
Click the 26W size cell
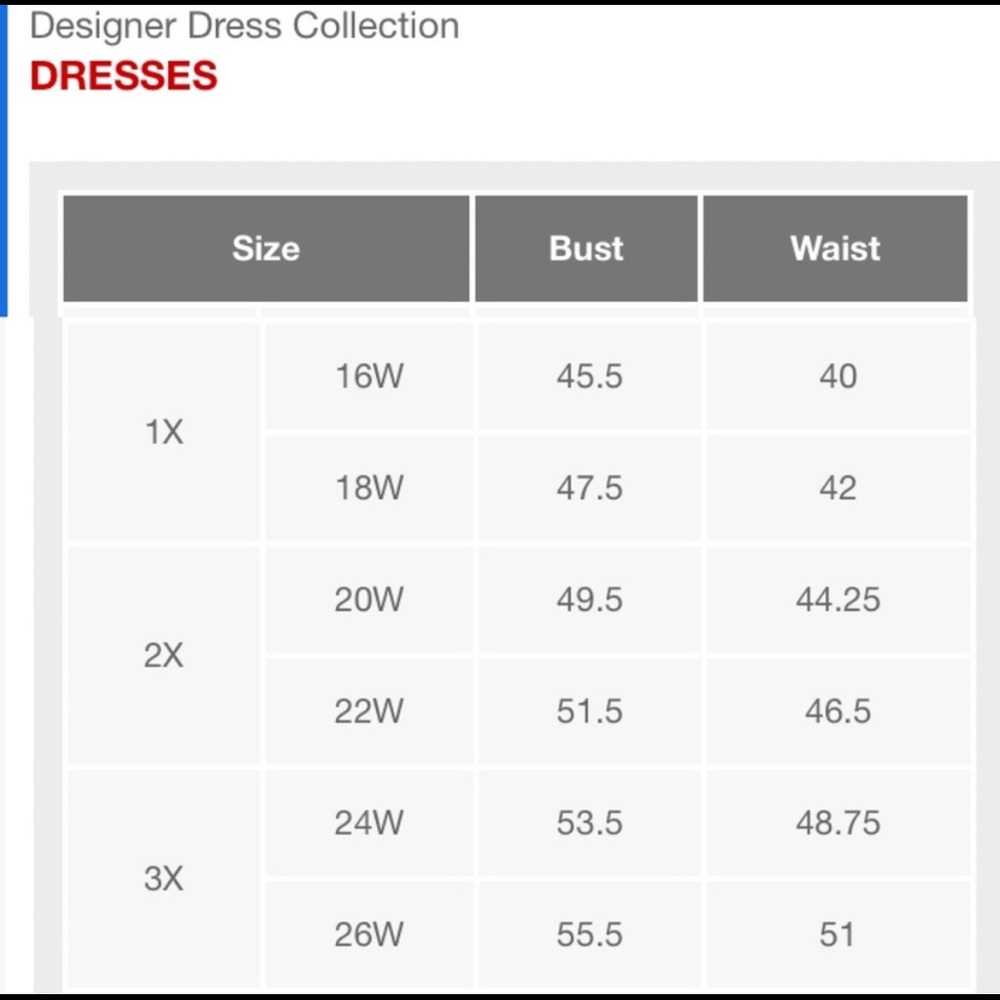(369, 934)
